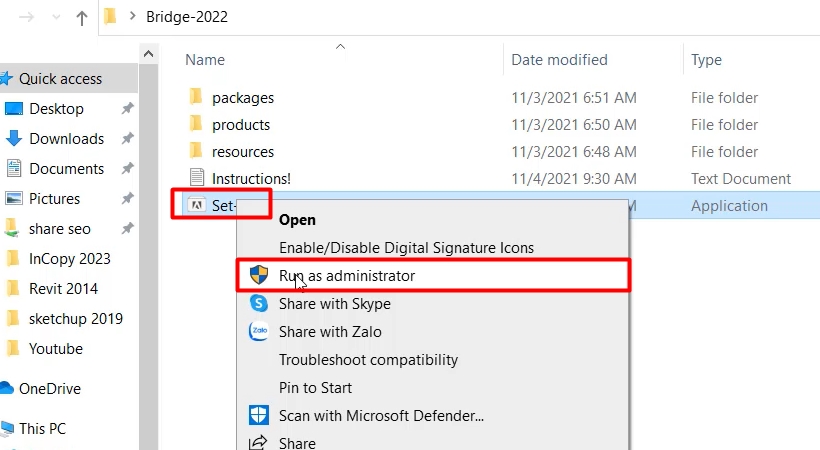Expand the breadcrumb chevron before Bridge-2022
This screenshot has width=820, height=450.
tap(131, 17)
